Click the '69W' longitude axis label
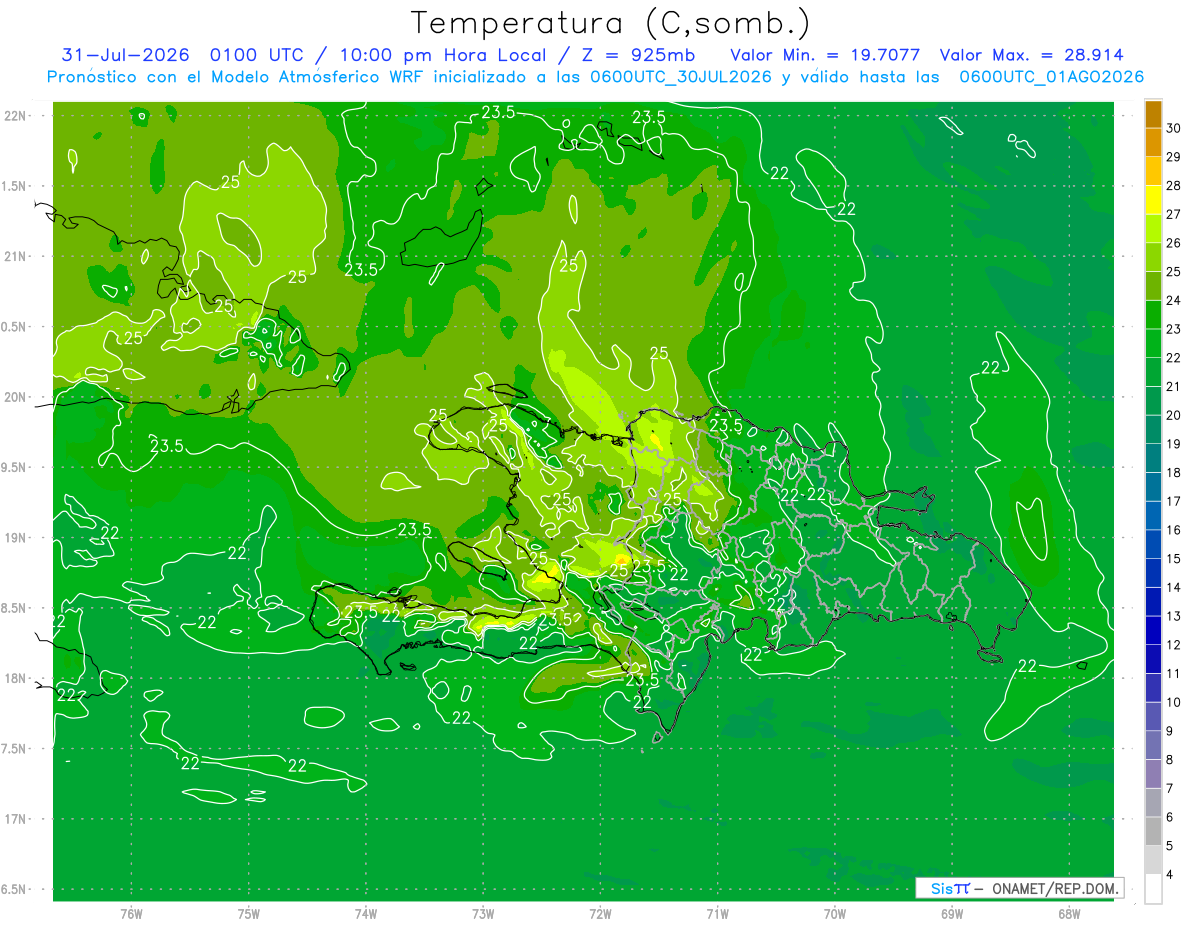The image size is (1200, 927). point(951,914)
